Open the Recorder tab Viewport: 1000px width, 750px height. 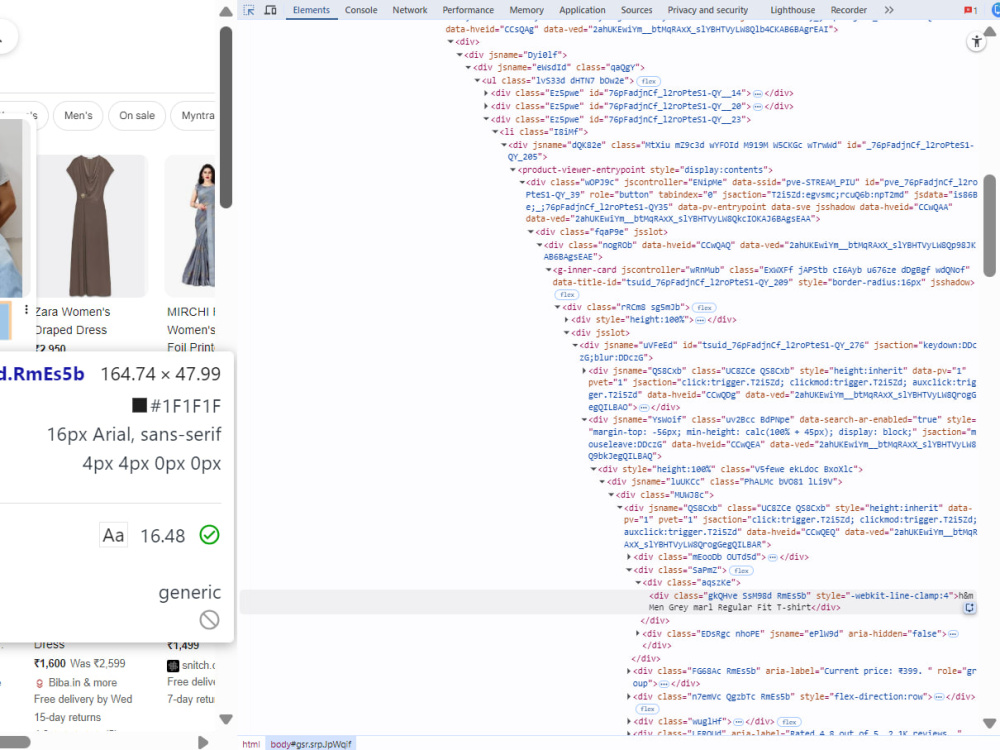point(849,10)
